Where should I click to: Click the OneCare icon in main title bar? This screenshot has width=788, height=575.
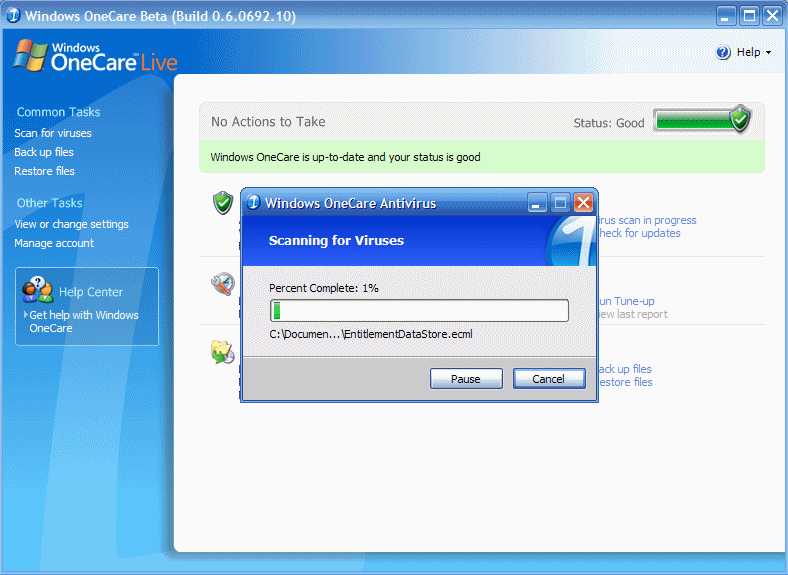(13, 16)
